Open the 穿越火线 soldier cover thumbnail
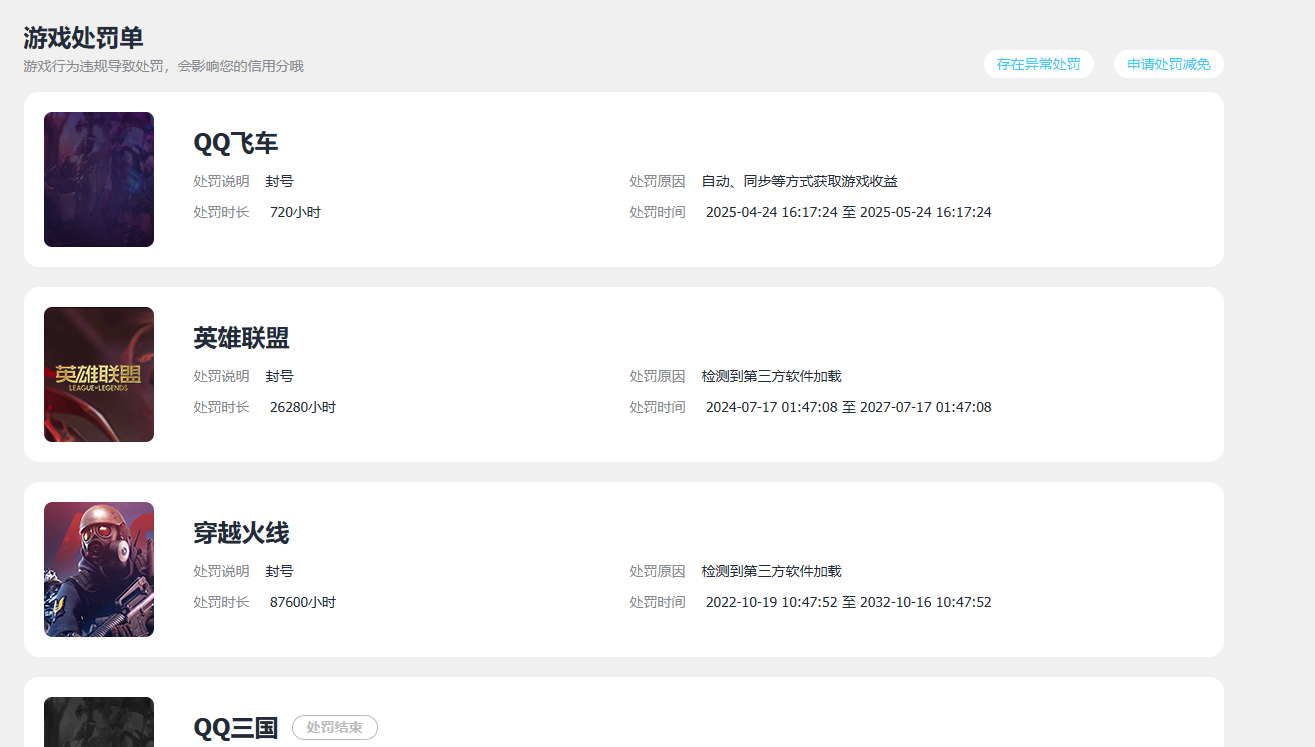This screenshot has width=1315, height=747. pyautogui.click(x=99, y=569)
